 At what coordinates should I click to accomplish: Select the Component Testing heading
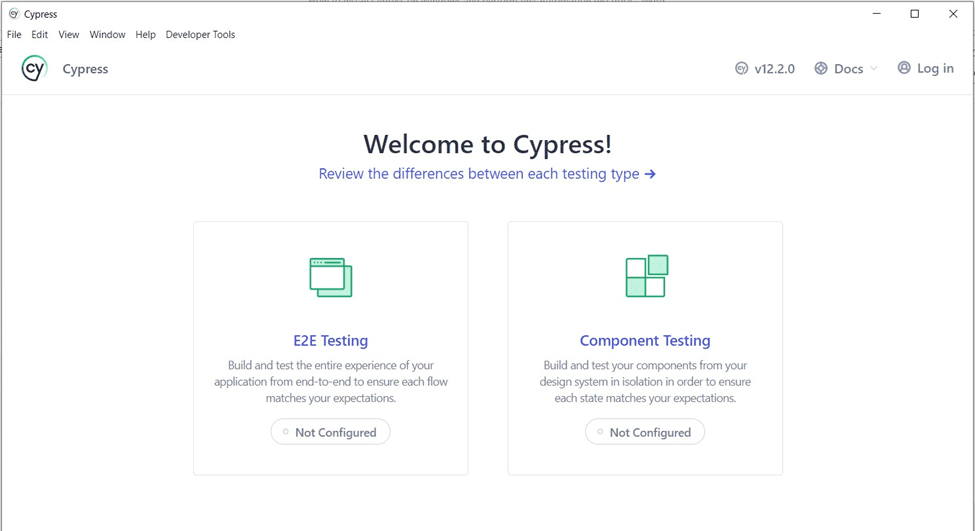pyautogui.click(x=645, y=341)
